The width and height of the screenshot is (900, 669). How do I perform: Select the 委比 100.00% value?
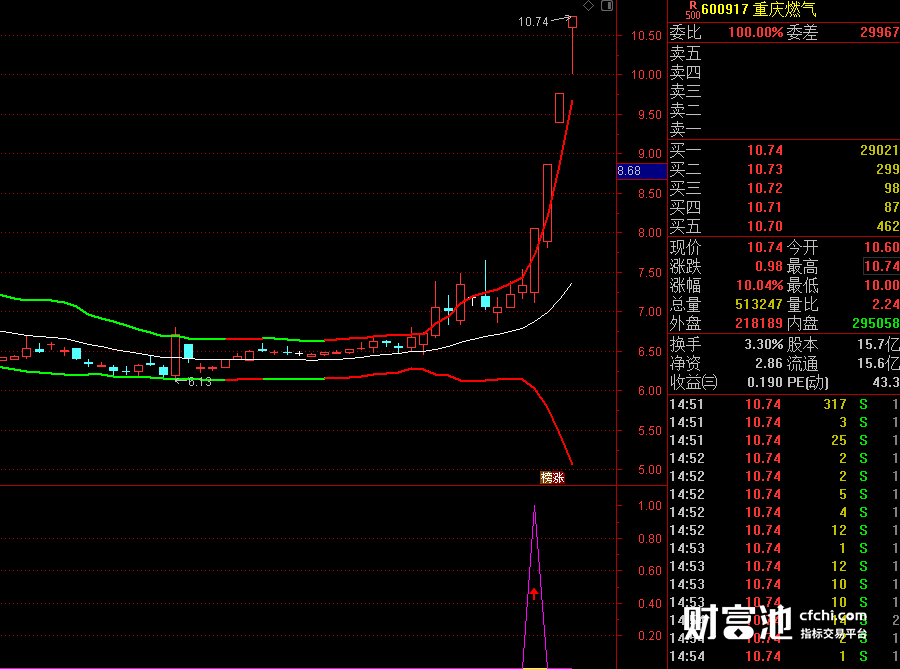pos(755,32)
